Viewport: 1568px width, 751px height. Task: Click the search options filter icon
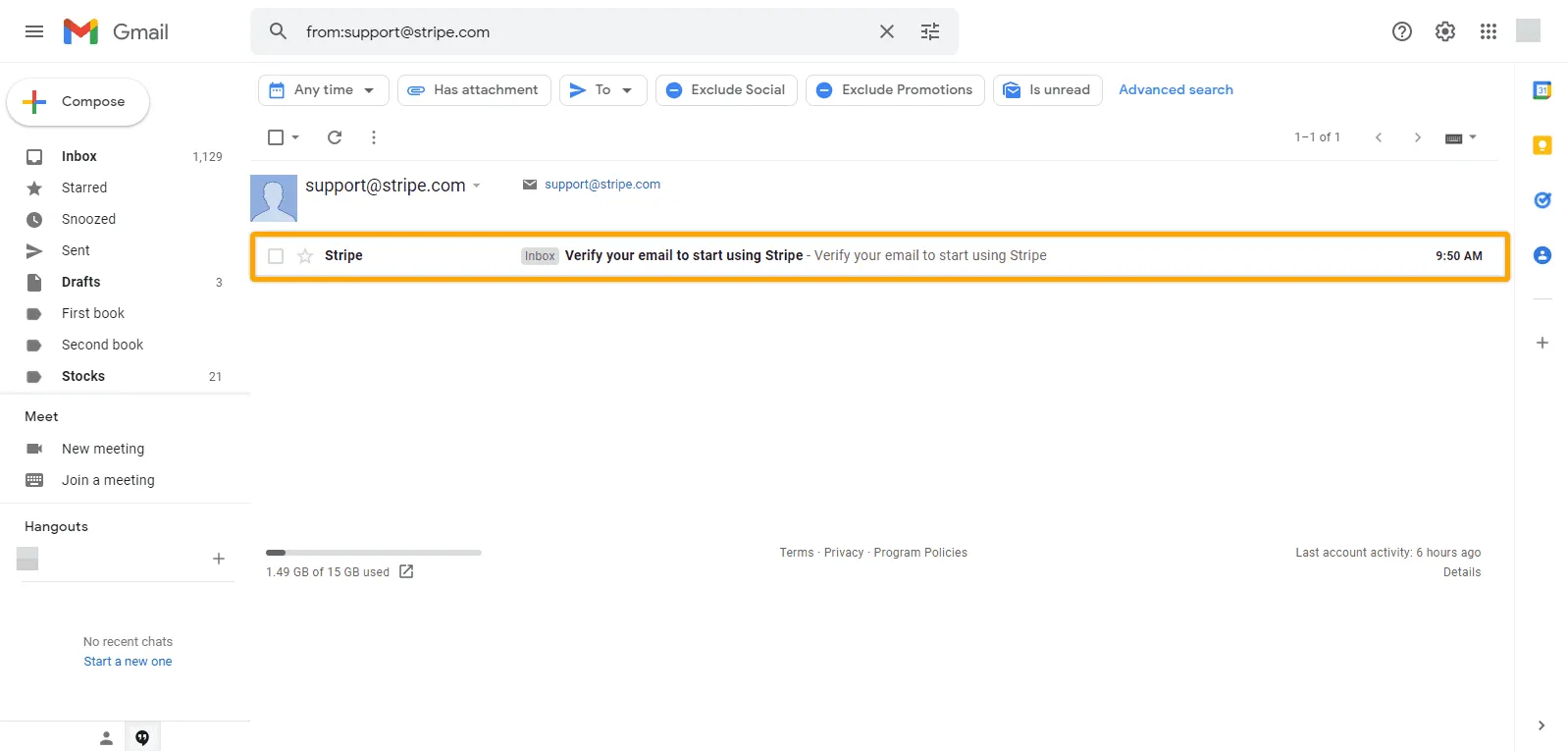(x=929, y=31)
